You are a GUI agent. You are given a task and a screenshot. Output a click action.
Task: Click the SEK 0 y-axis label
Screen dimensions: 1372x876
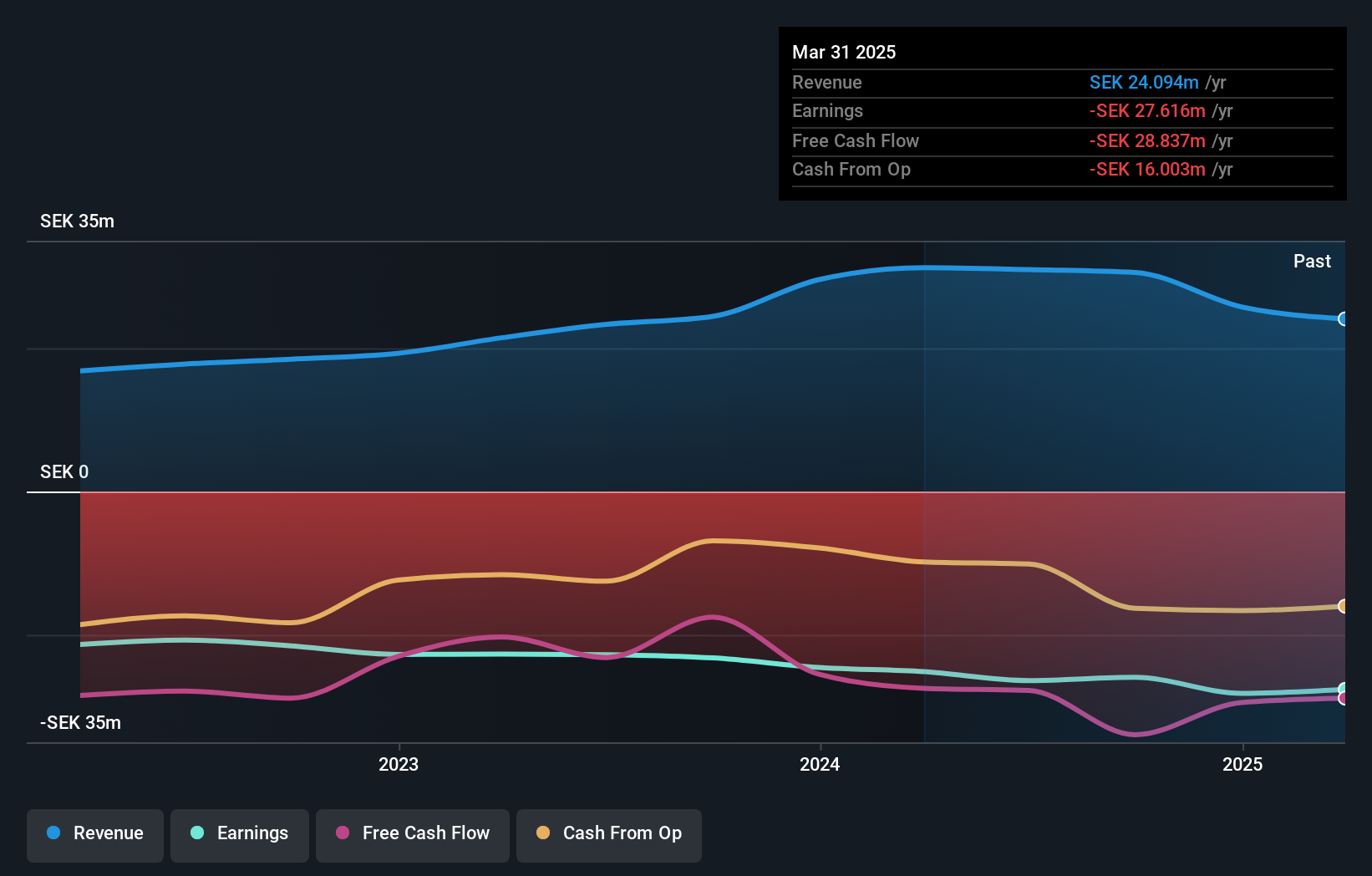(x=64, y=471)
